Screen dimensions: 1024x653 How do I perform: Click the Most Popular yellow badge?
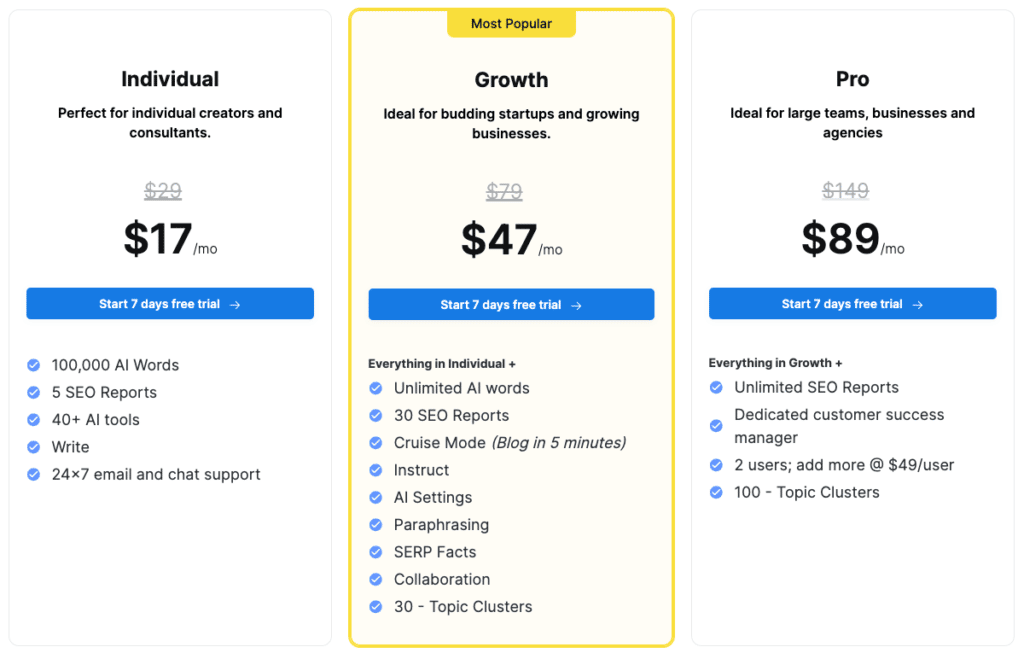coord(511,24)
